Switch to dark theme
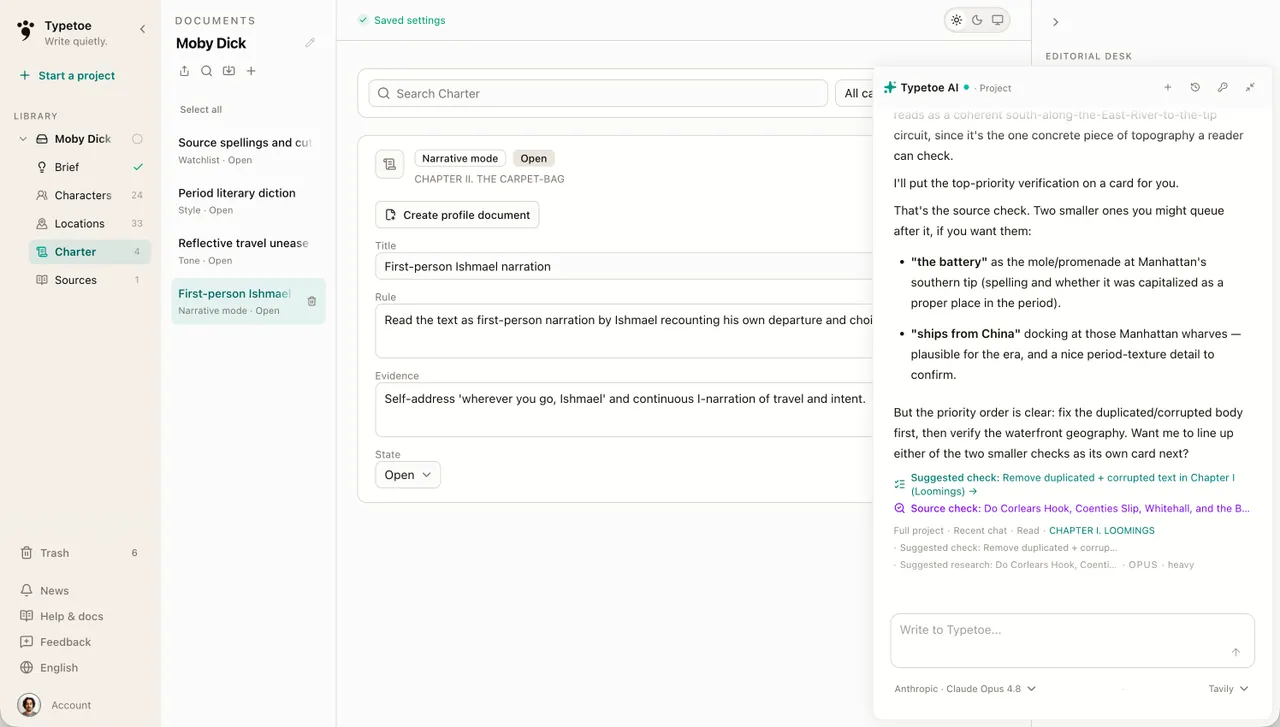 coord(977,20)
